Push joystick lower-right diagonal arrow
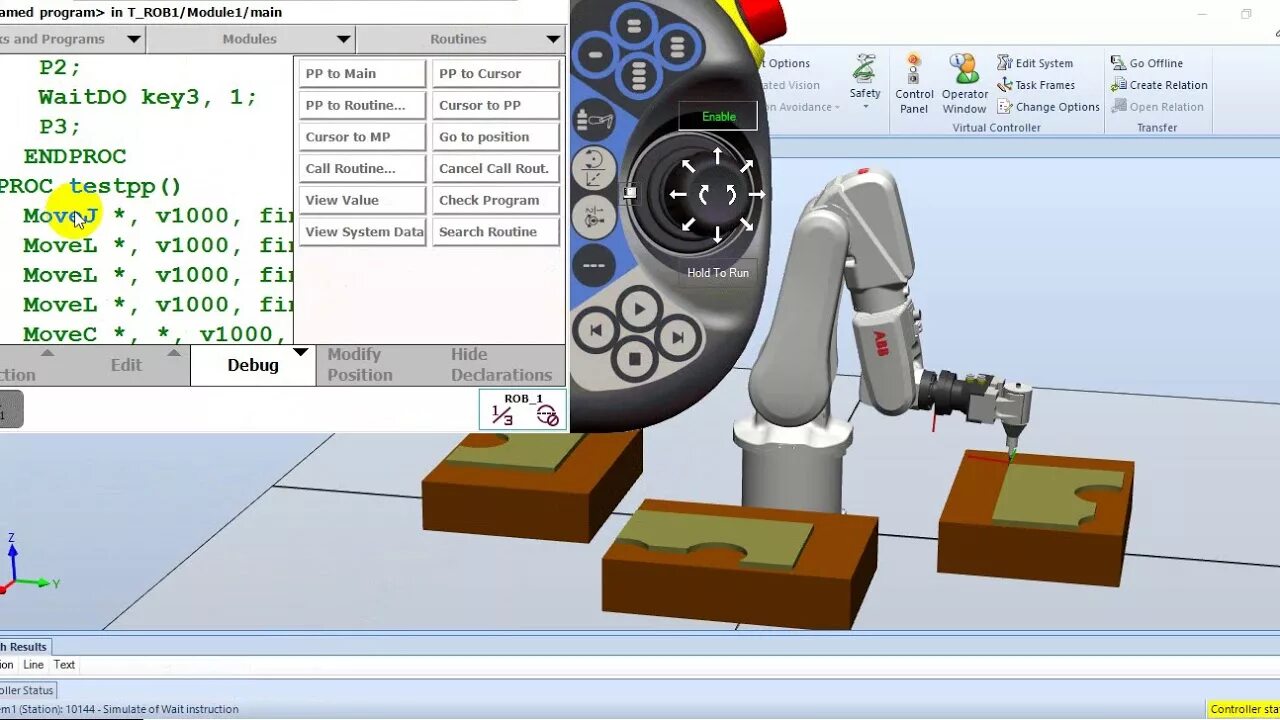Viewport: 1280px width, 720px height. [745, 224]
